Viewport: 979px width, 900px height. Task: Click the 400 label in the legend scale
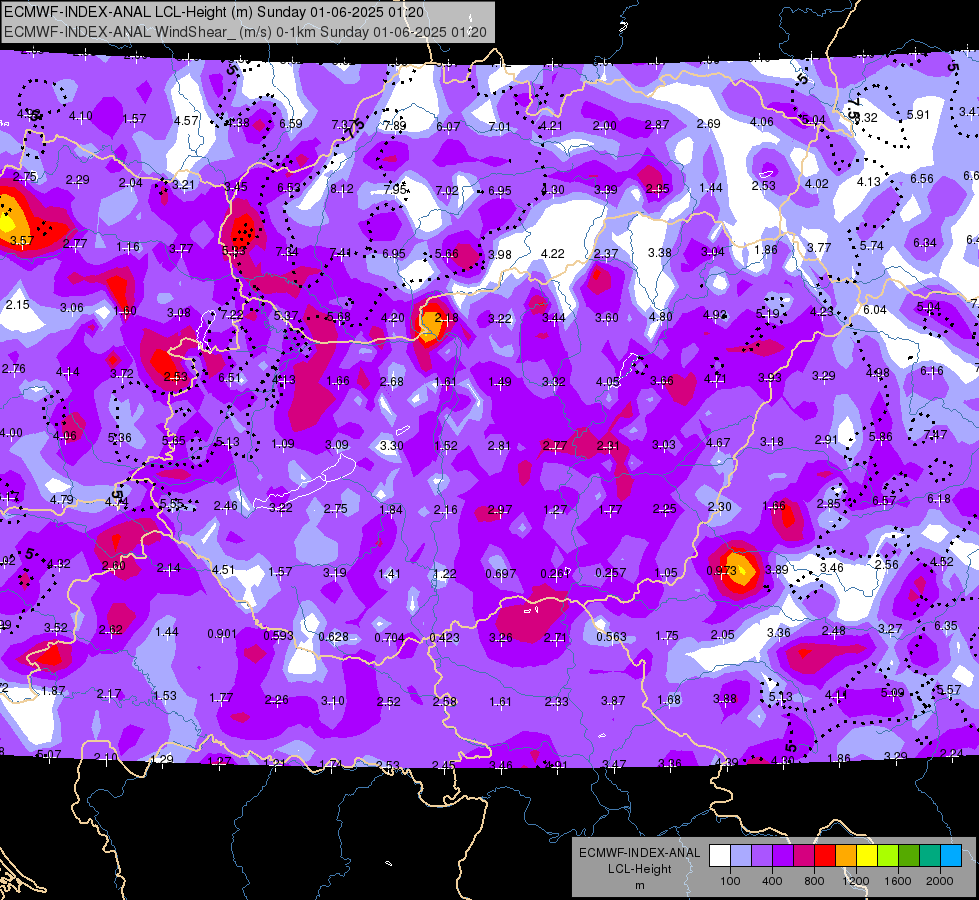tap(772, 881)
